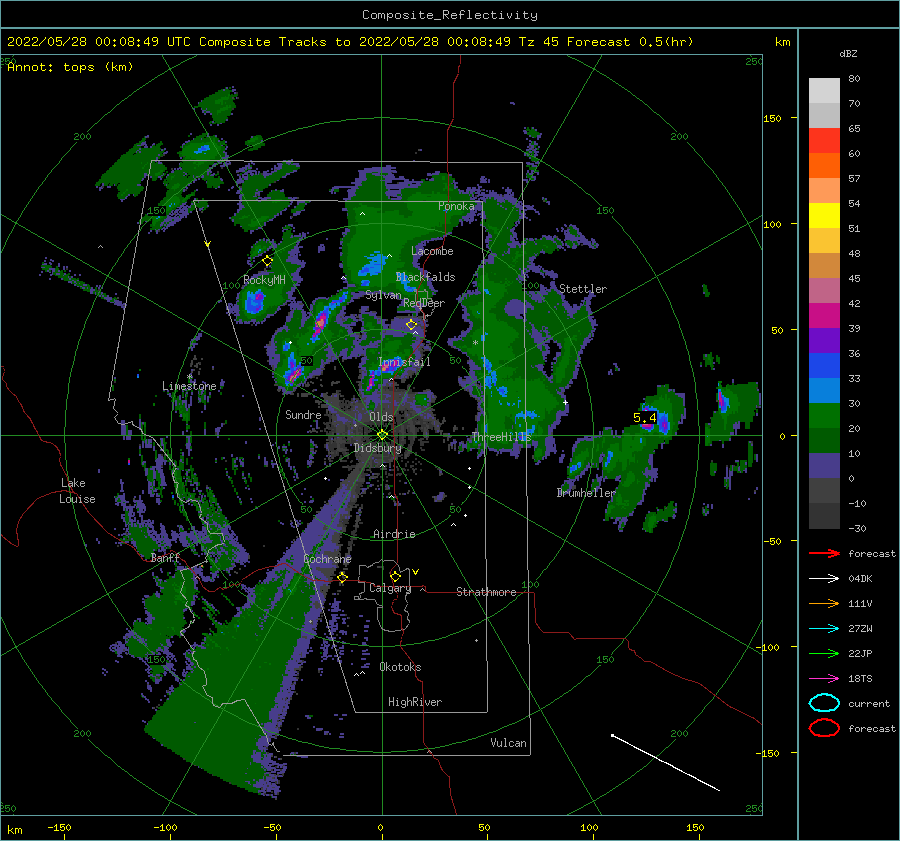Screen dimensions: 900x841
Task: Pick the purple swatch below 39 dBZ
Action: [x=824, y=340]
